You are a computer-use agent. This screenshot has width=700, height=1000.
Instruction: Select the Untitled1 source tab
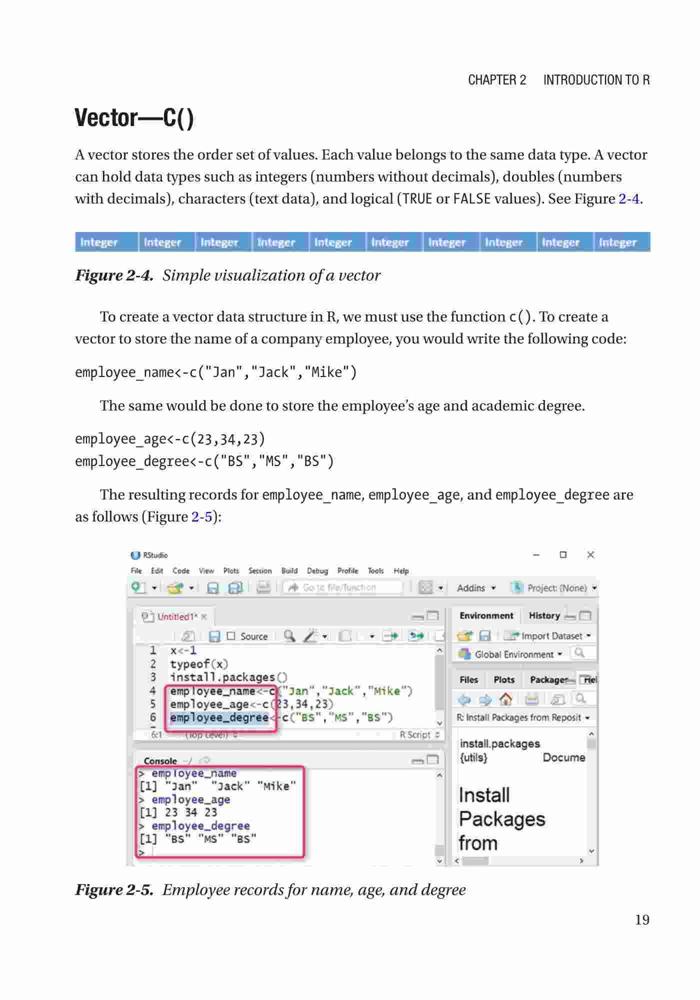(175, 617)
